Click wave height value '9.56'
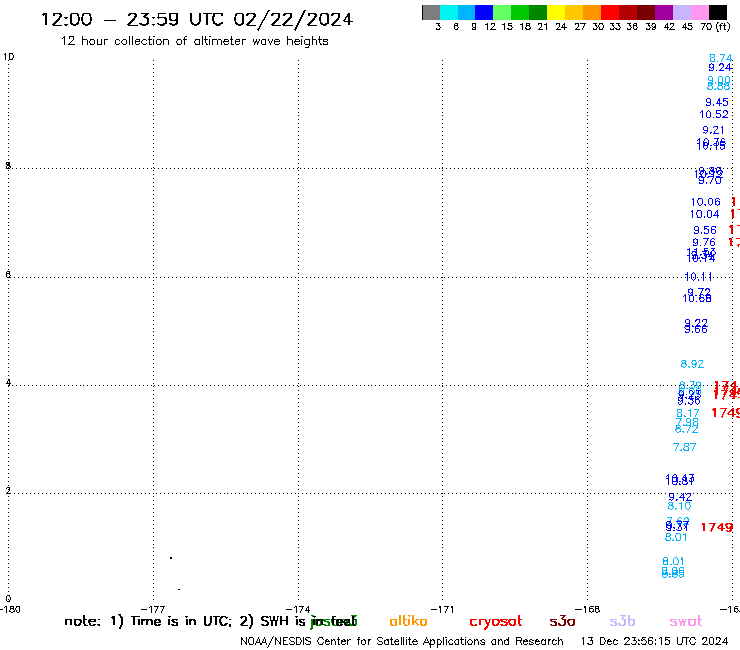Screen dimensions: 740x650 [x=705, y=230]
